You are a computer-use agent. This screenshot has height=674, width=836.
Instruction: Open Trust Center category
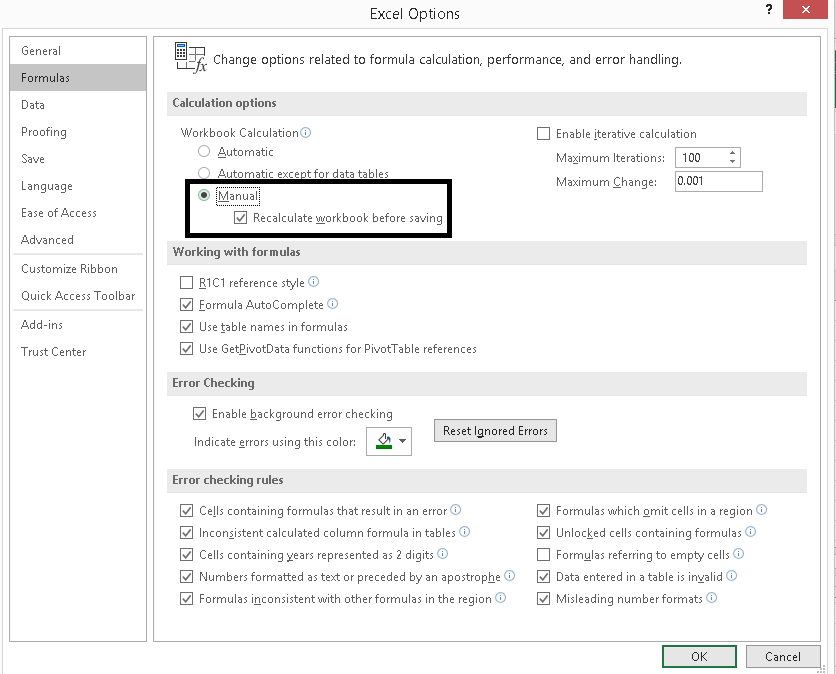click(78, 352)
